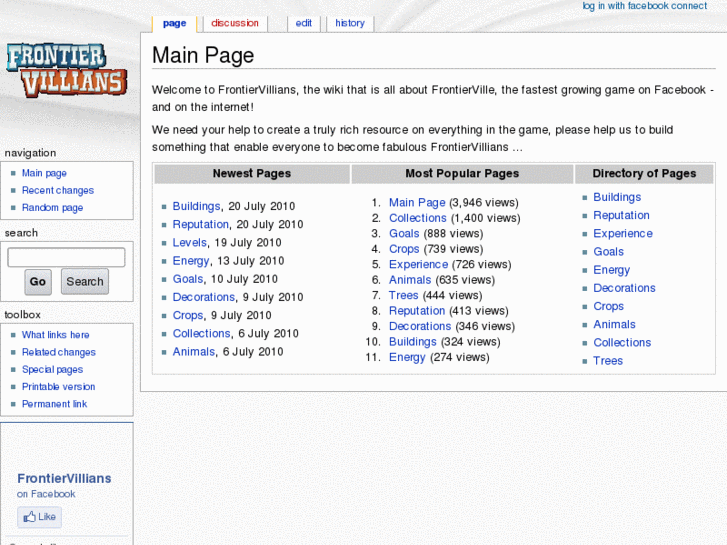Open Animals with 635 views
The height and width of the screenshot is (545, 727).
[x=410, y=280]
